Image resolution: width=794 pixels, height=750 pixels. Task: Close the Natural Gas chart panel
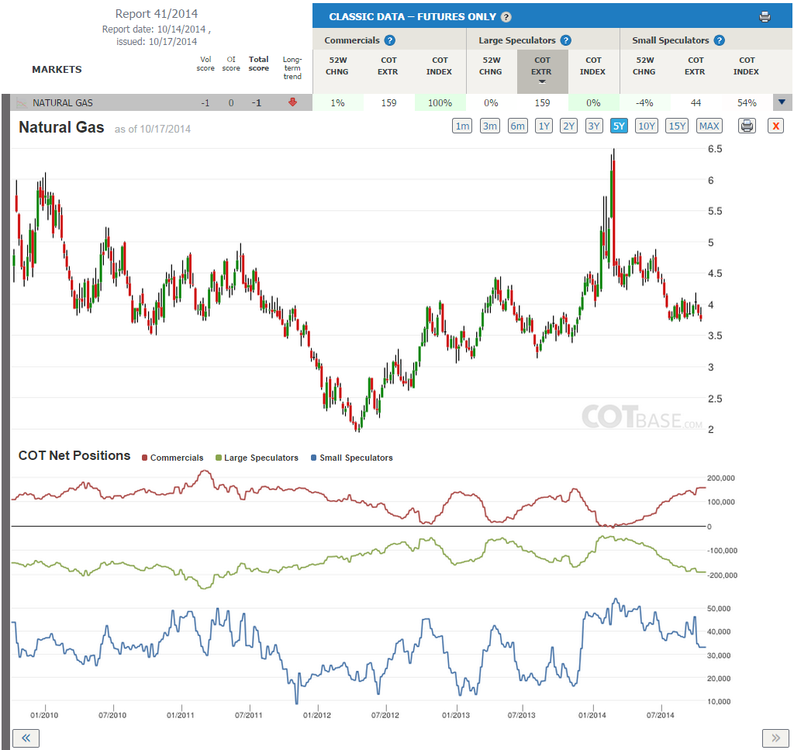point(775,126)
